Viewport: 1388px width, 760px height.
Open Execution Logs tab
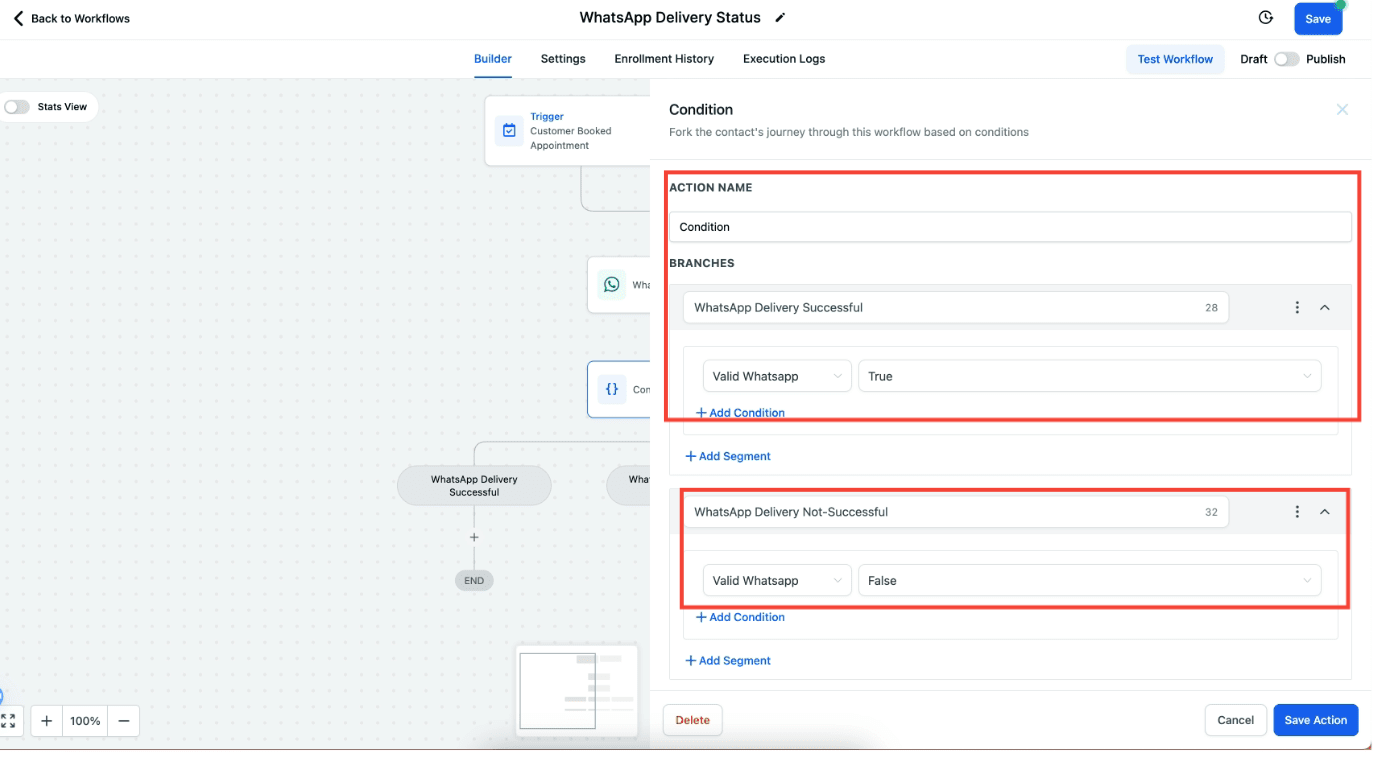click(784, 59)
